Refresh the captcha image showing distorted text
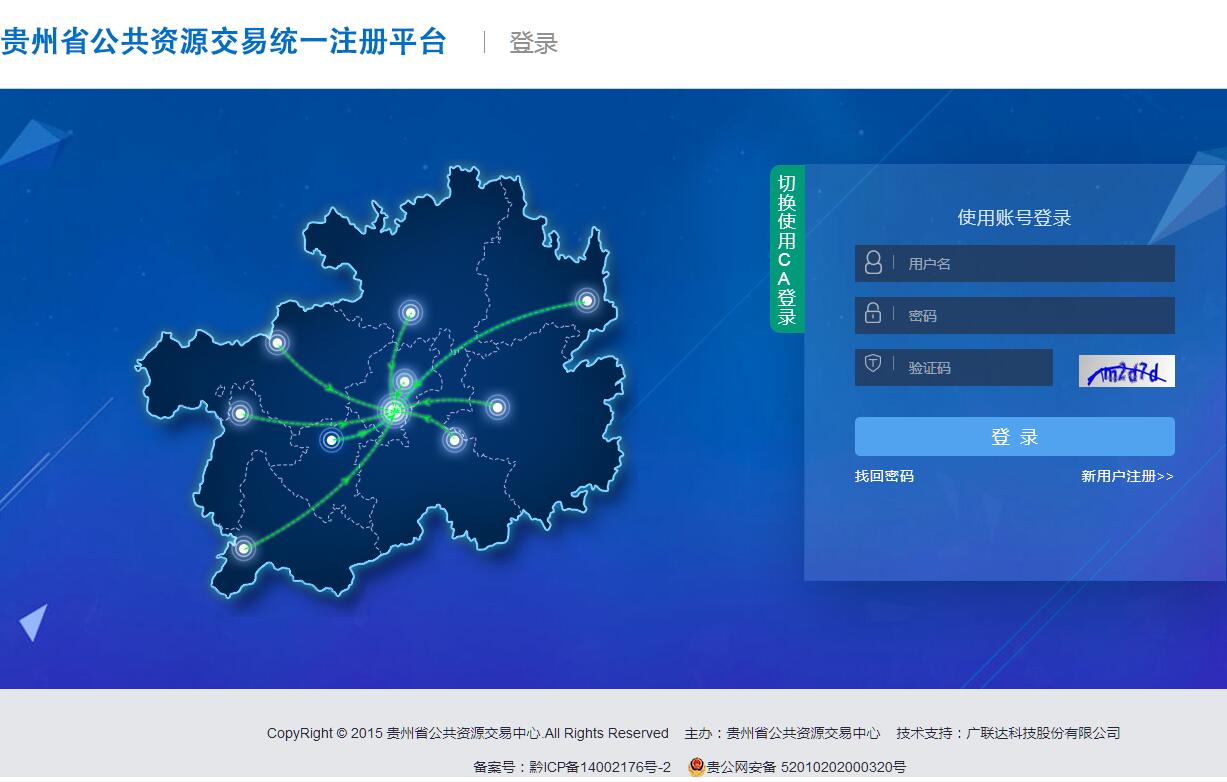The height and width of the screenshot is (782, 1227). [x=1126, y=371]
